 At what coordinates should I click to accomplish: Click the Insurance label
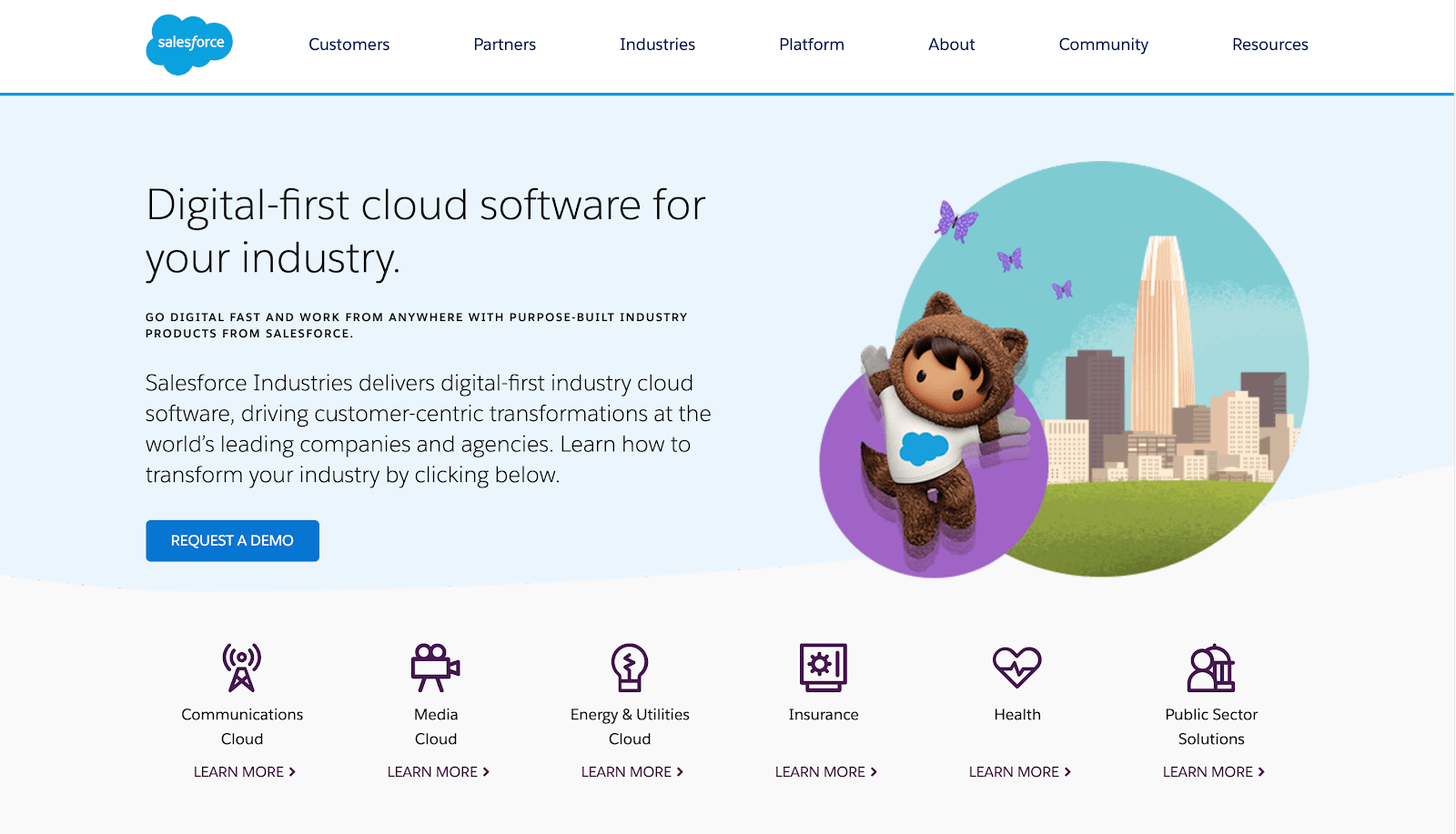pos(824,715)
